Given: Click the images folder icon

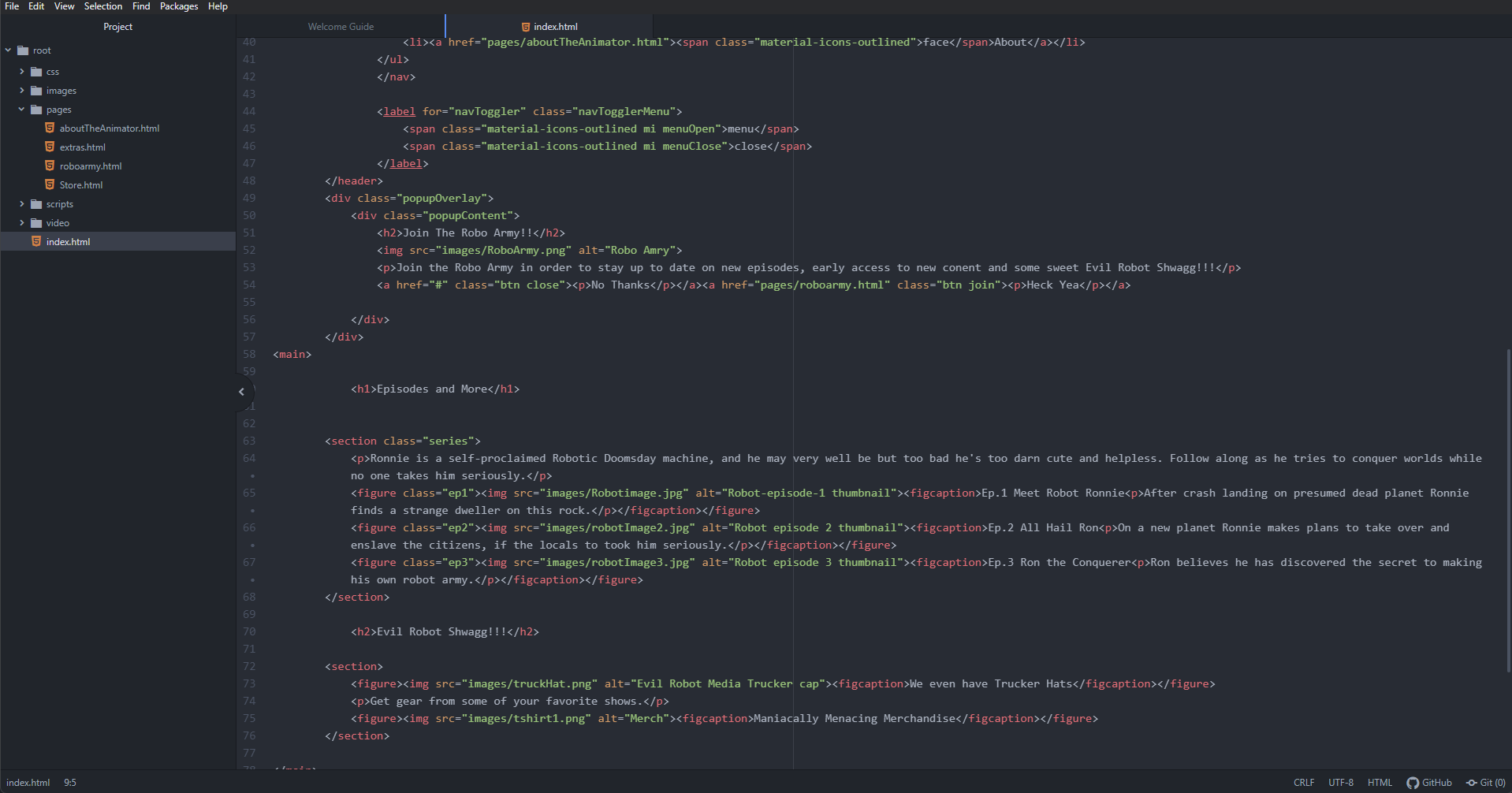Looking at the screenshot, I should (x=36, y=91).
